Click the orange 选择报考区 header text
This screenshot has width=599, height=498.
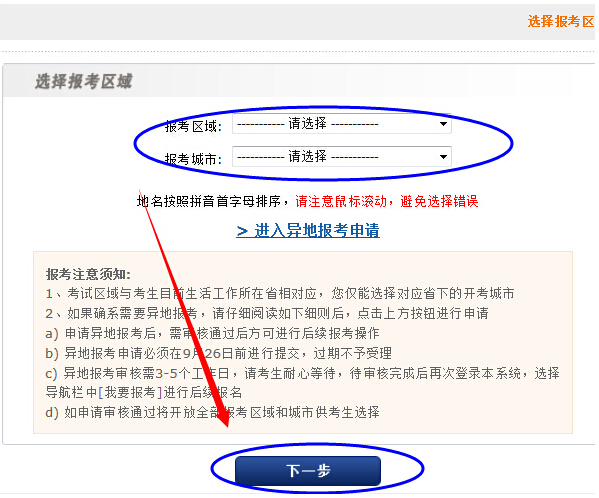pyautogui.click(x=561, y=21)
